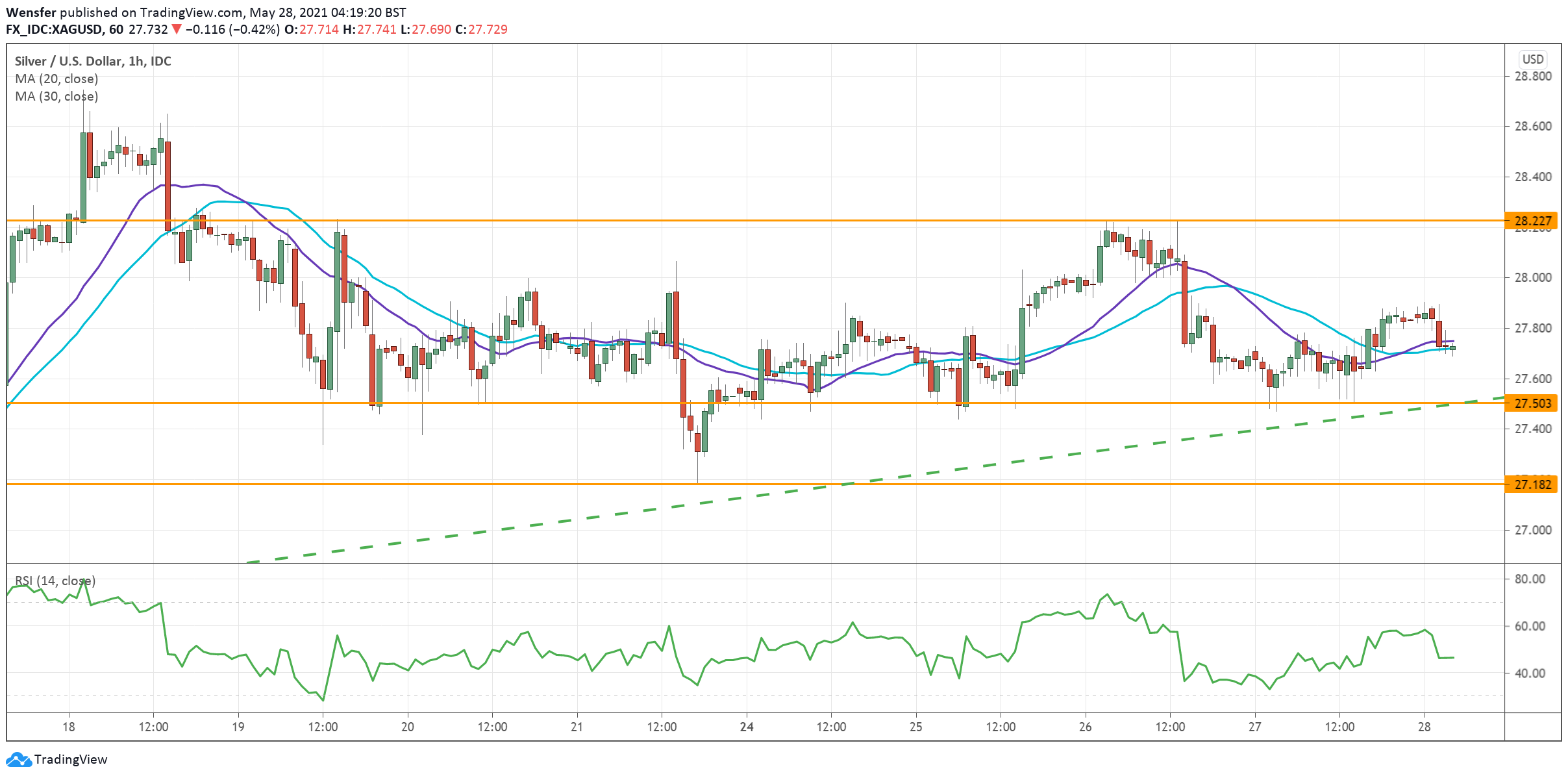Click the Wensfer author name in header
The height and width of the screenshot is (778, 1568).
tap(31, 12)
